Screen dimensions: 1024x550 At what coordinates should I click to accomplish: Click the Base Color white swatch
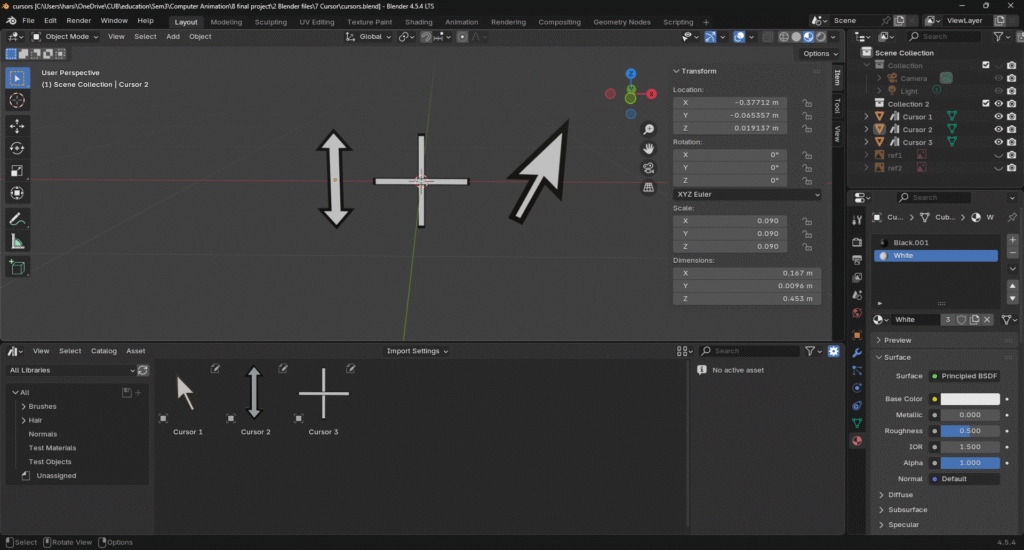(x=964, y=399)
